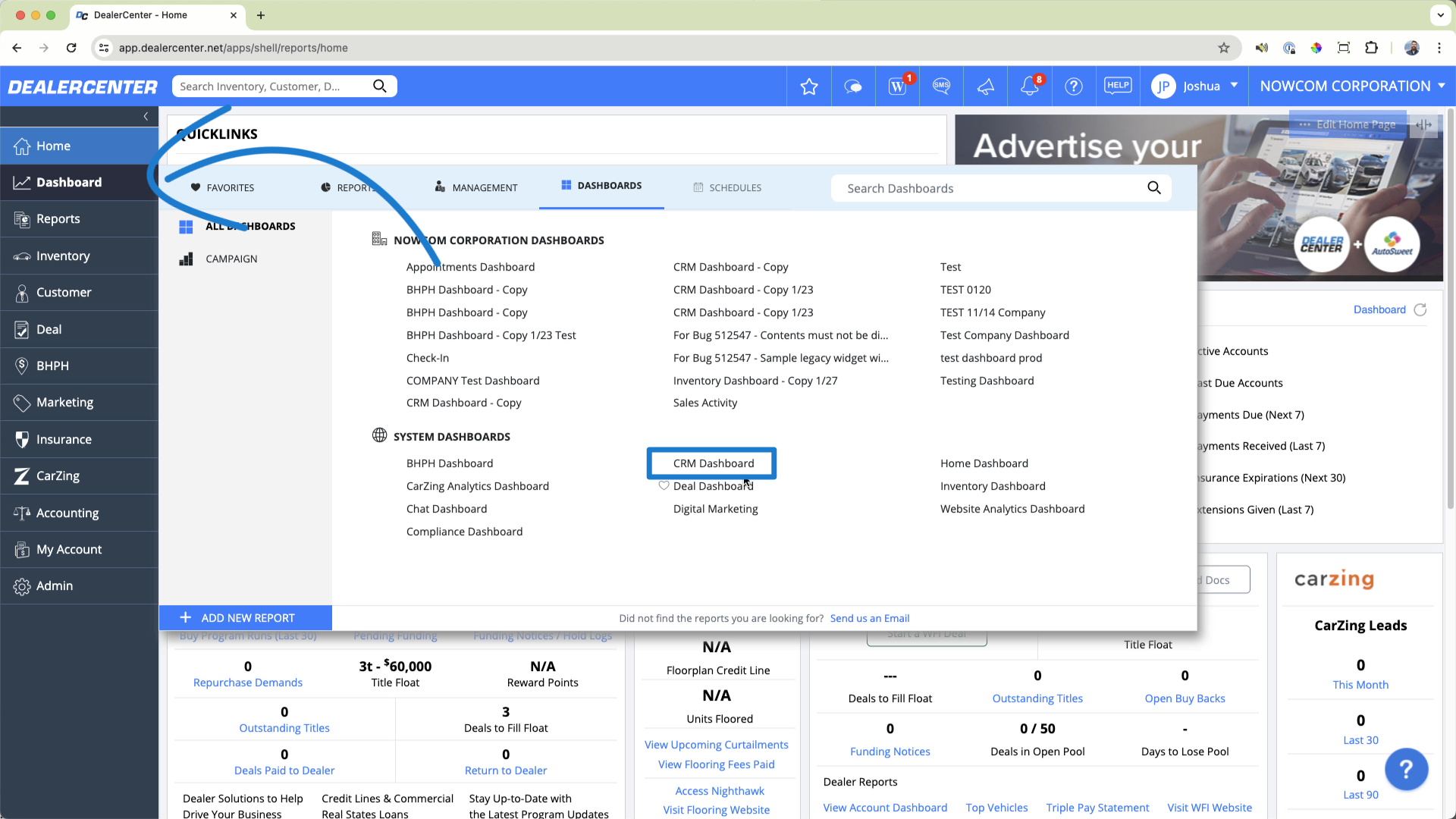This screenshot has width=1456, height=819.
Task: Open the blue floating help button
Action: tap(1406, 770)
